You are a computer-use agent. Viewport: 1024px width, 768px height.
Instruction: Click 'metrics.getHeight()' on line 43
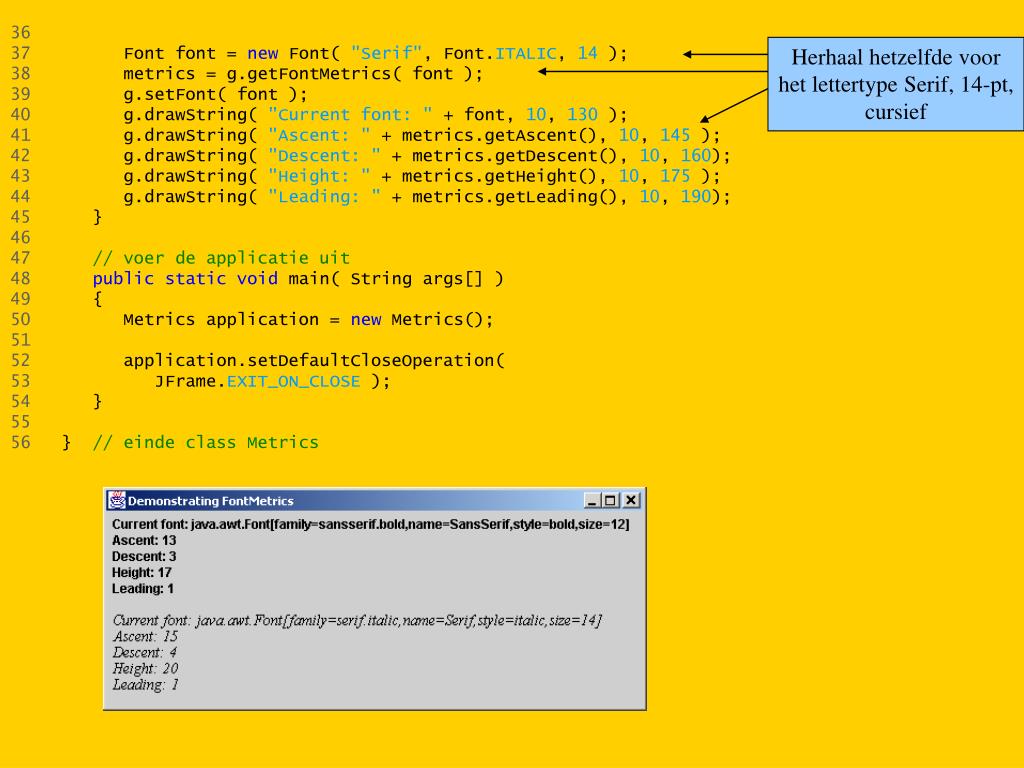(500, 176)
